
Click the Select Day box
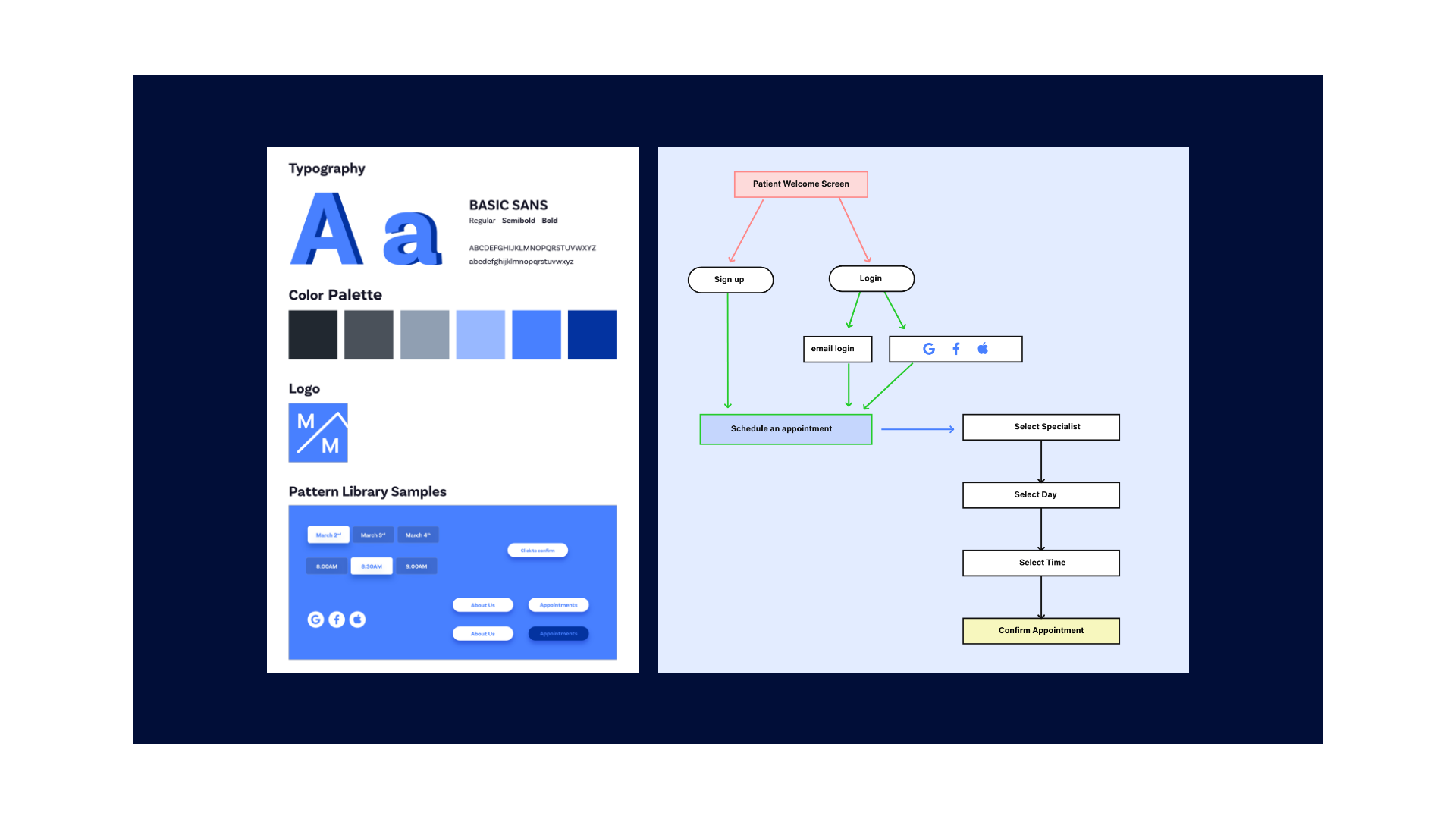[x=1041, y=495]
